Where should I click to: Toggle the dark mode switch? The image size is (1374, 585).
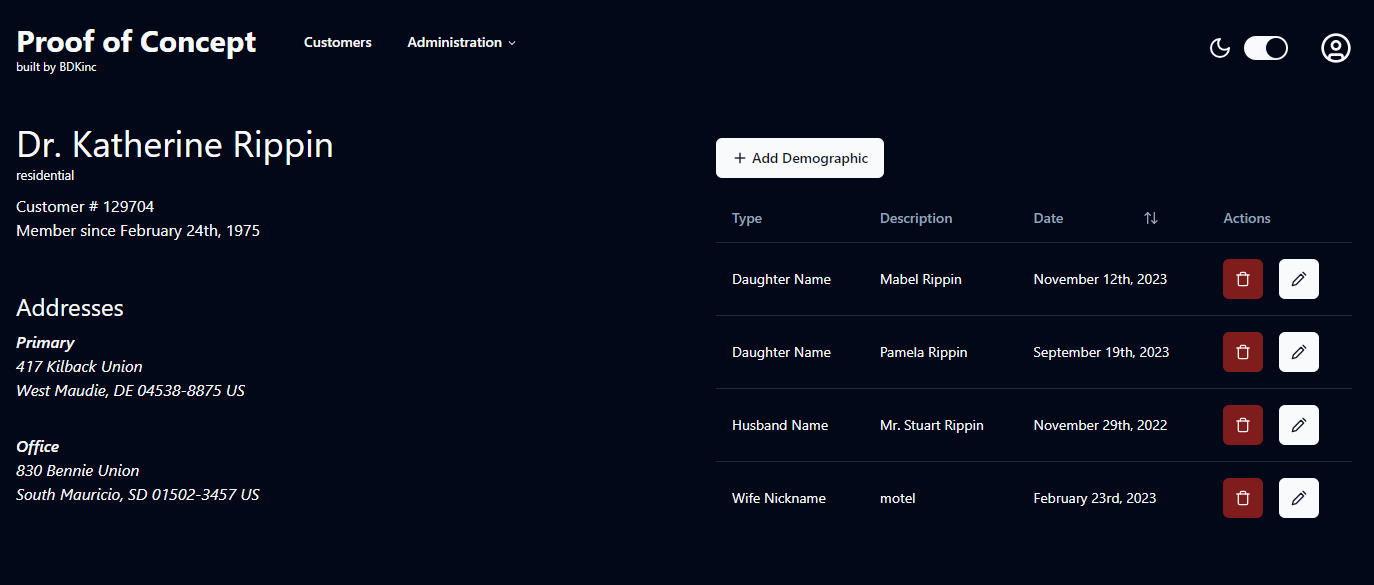point(1265,48)
